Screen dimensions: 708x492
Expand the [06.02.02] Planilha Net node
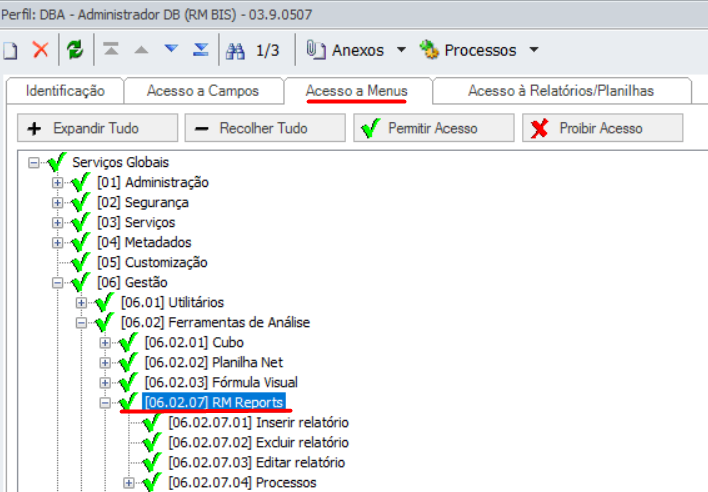click(105, 362)
